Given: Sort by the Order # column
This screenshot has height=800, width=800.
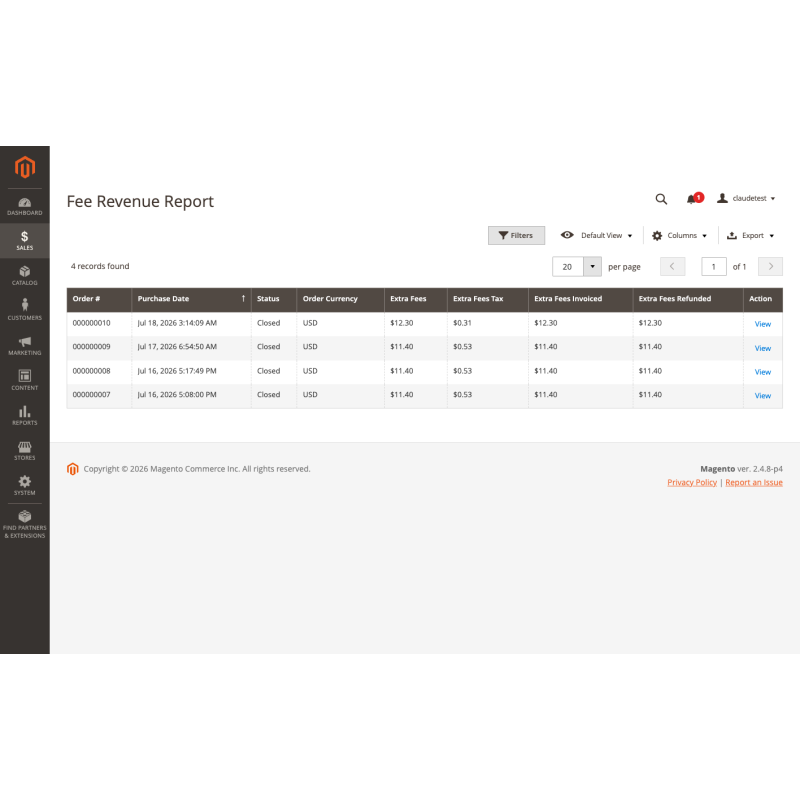Looking at the screenshot, I should [99, 299].
